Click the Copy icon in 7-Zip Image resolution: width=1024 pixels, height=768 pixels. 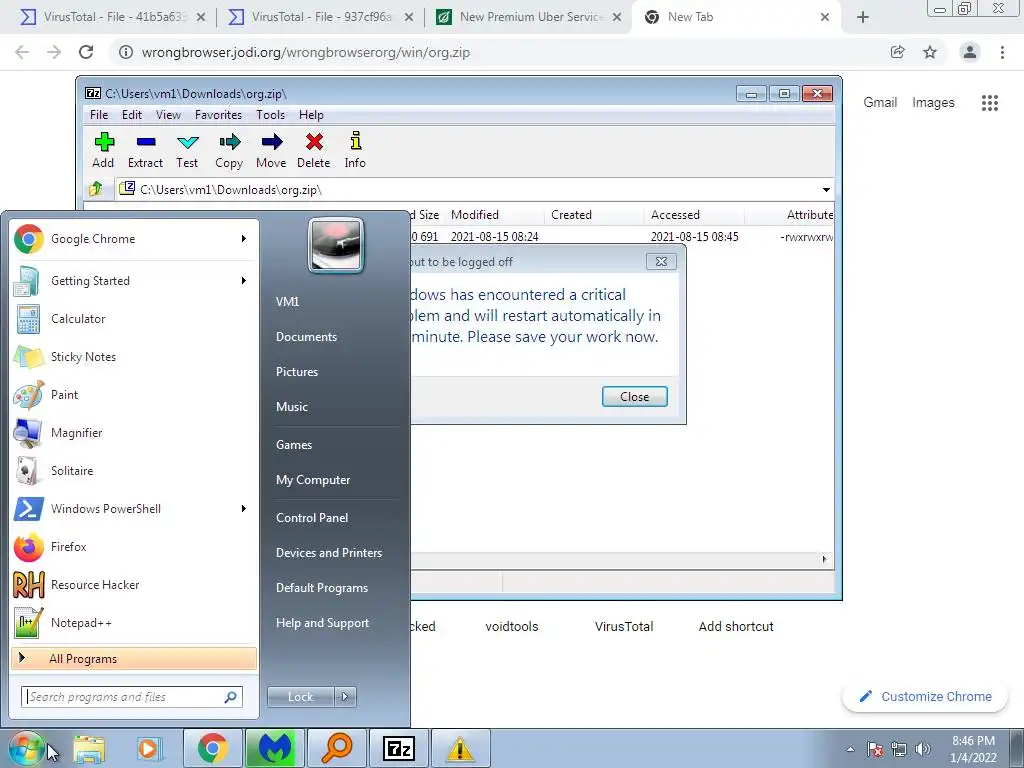(229, 142)
